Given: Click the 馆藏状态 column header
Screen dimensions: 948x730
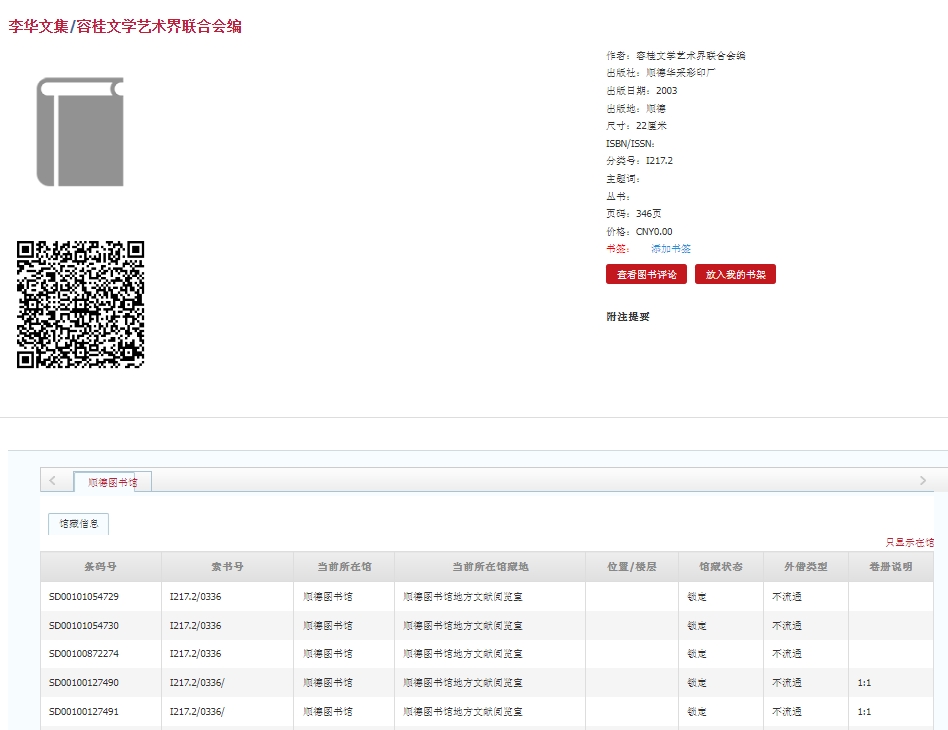Looking at the screenshot, I should 721,567.
